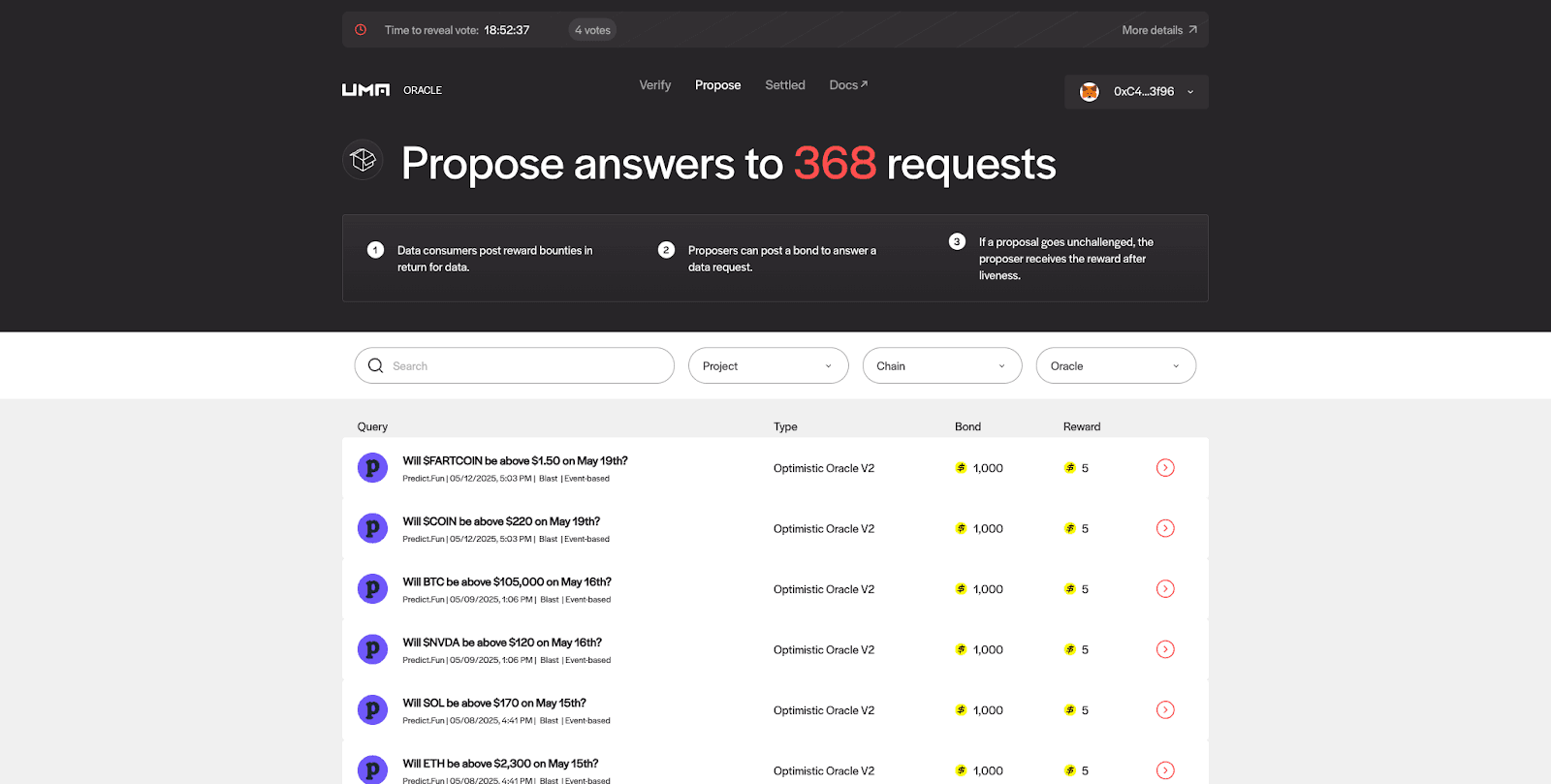Select the Propose tab
The height and width of the screenshot is (784, 1551).
click(717, 85)
